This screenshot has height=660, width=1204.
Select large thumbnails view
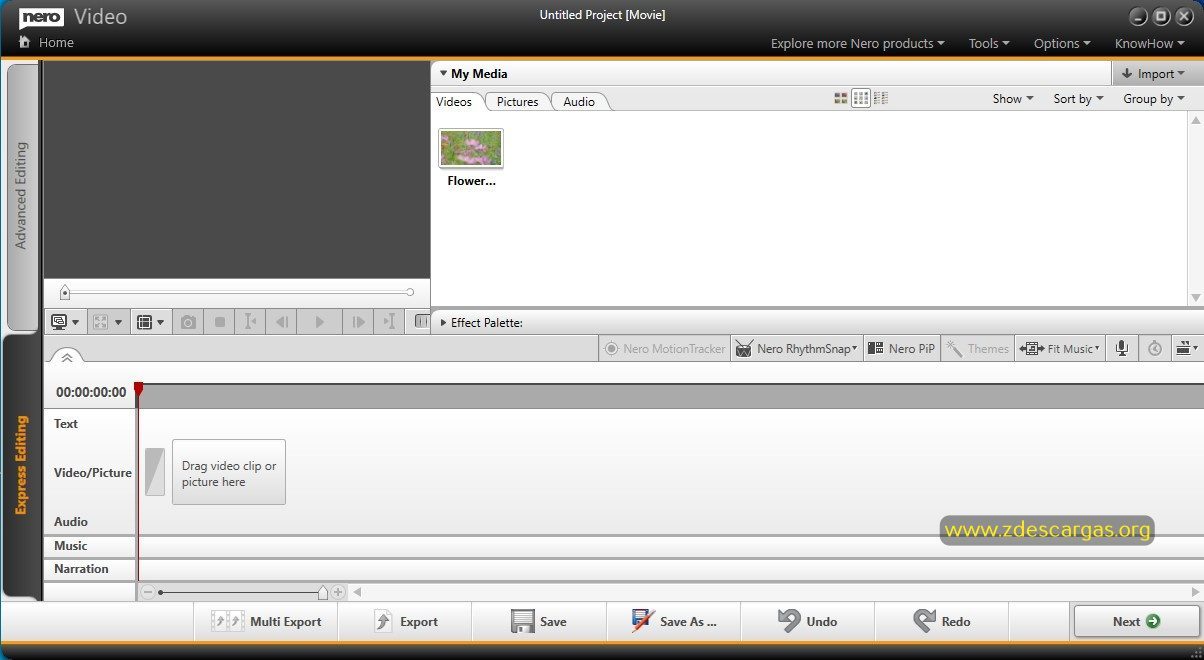[x=841, y=98]
